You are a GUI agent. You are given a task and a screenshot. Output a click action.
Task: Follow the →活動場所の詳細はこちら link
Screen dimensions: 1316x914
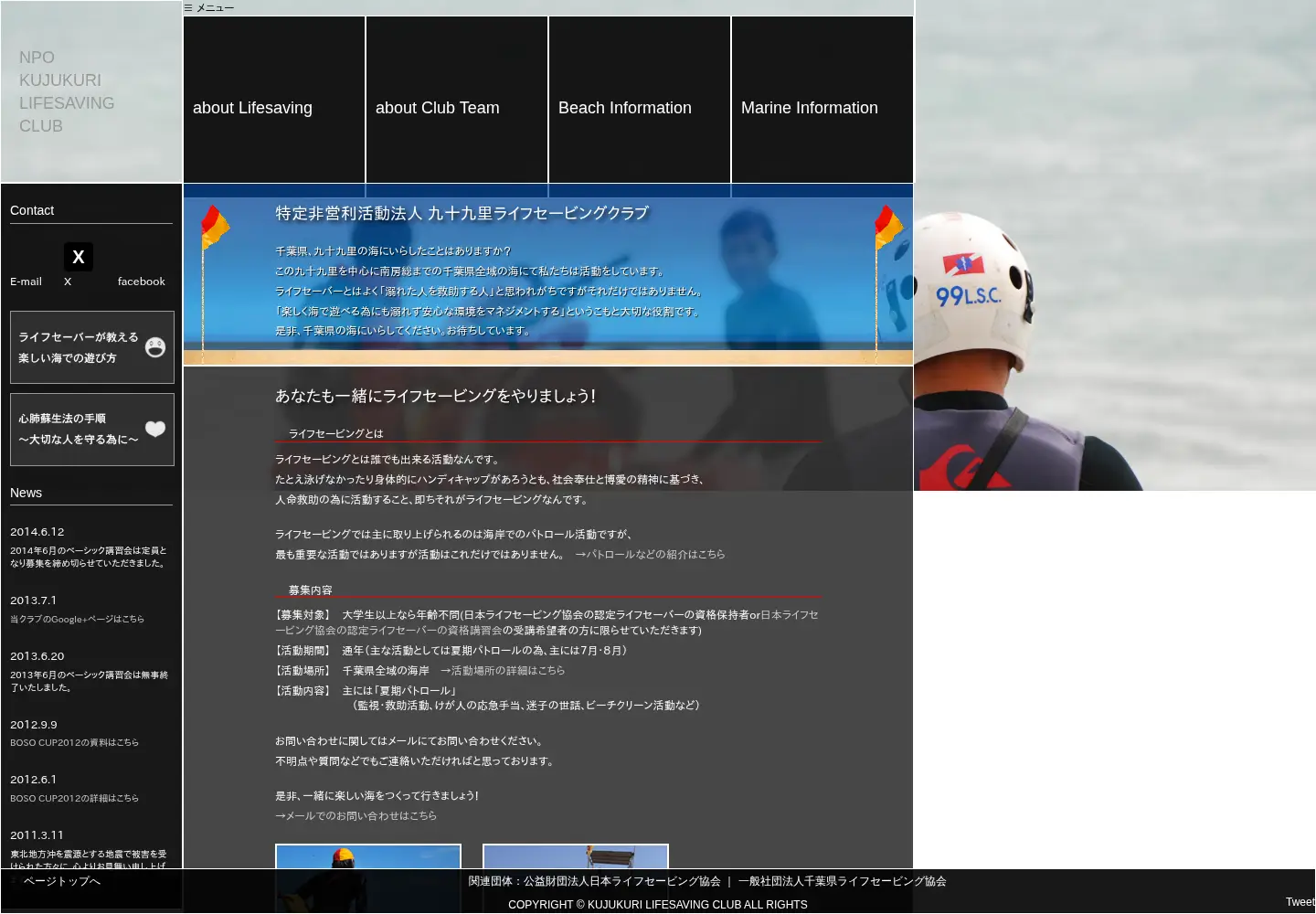click(x=503, y=670)
